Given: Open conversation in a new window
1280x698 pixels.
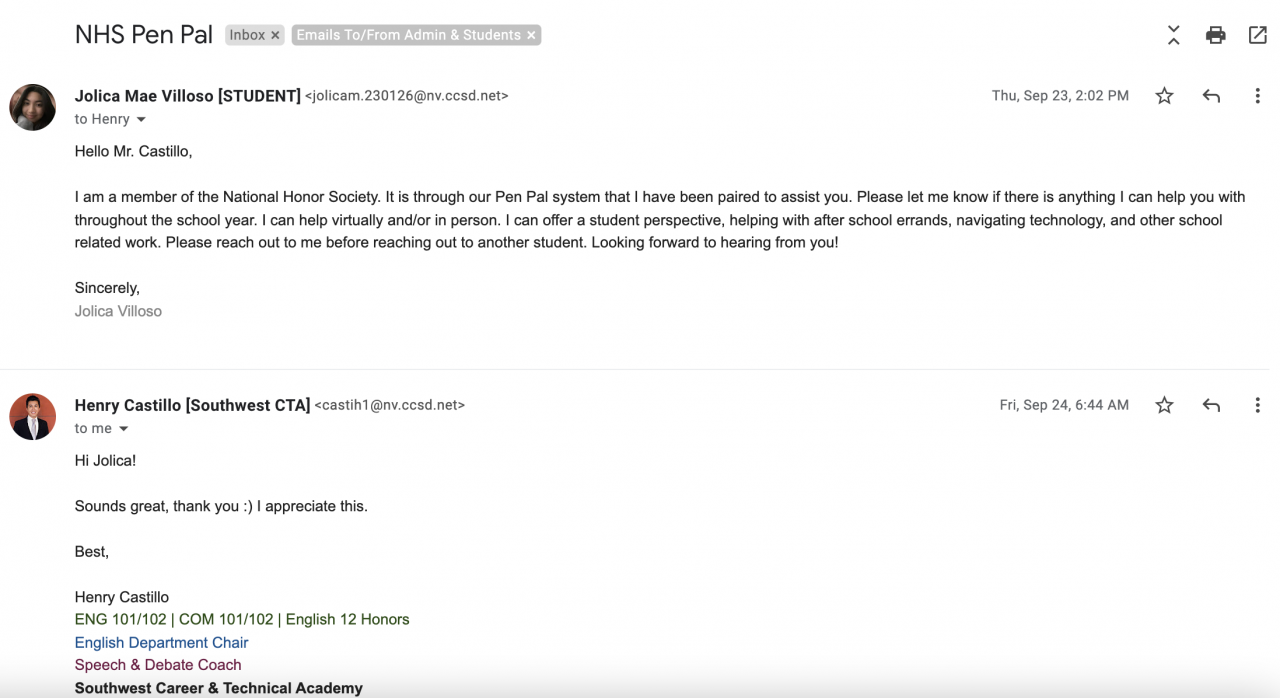Looking at the screenshot, I should (x=1257, y=35).
